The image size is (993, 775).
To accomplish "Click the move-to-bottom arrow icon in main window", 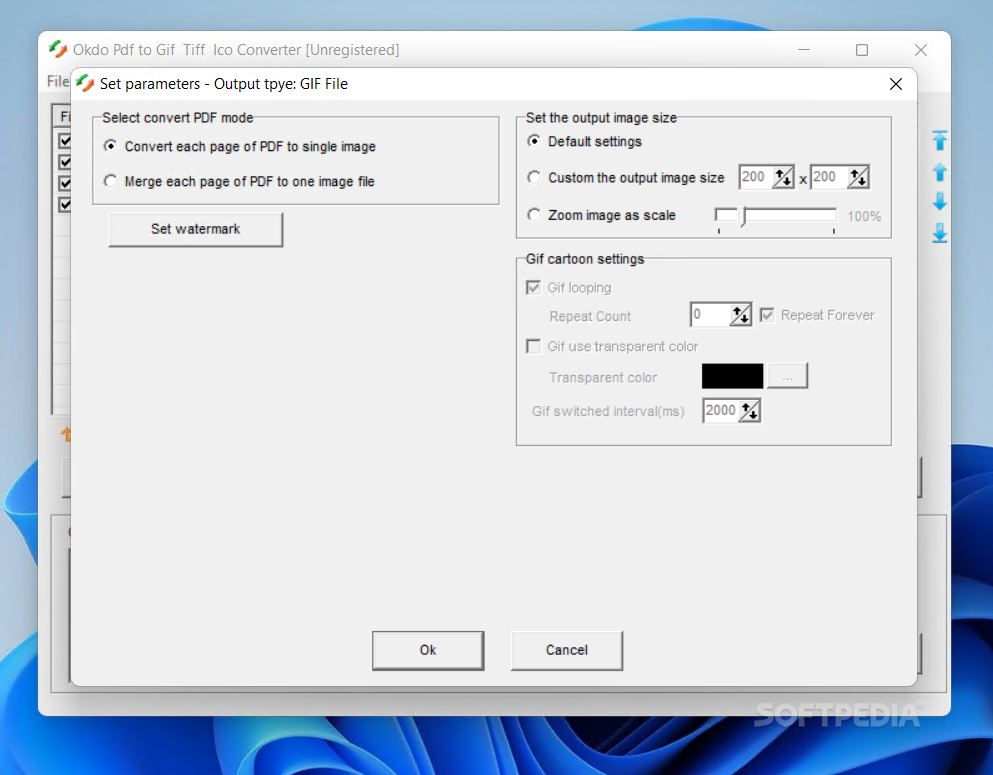I will point(940,233).
